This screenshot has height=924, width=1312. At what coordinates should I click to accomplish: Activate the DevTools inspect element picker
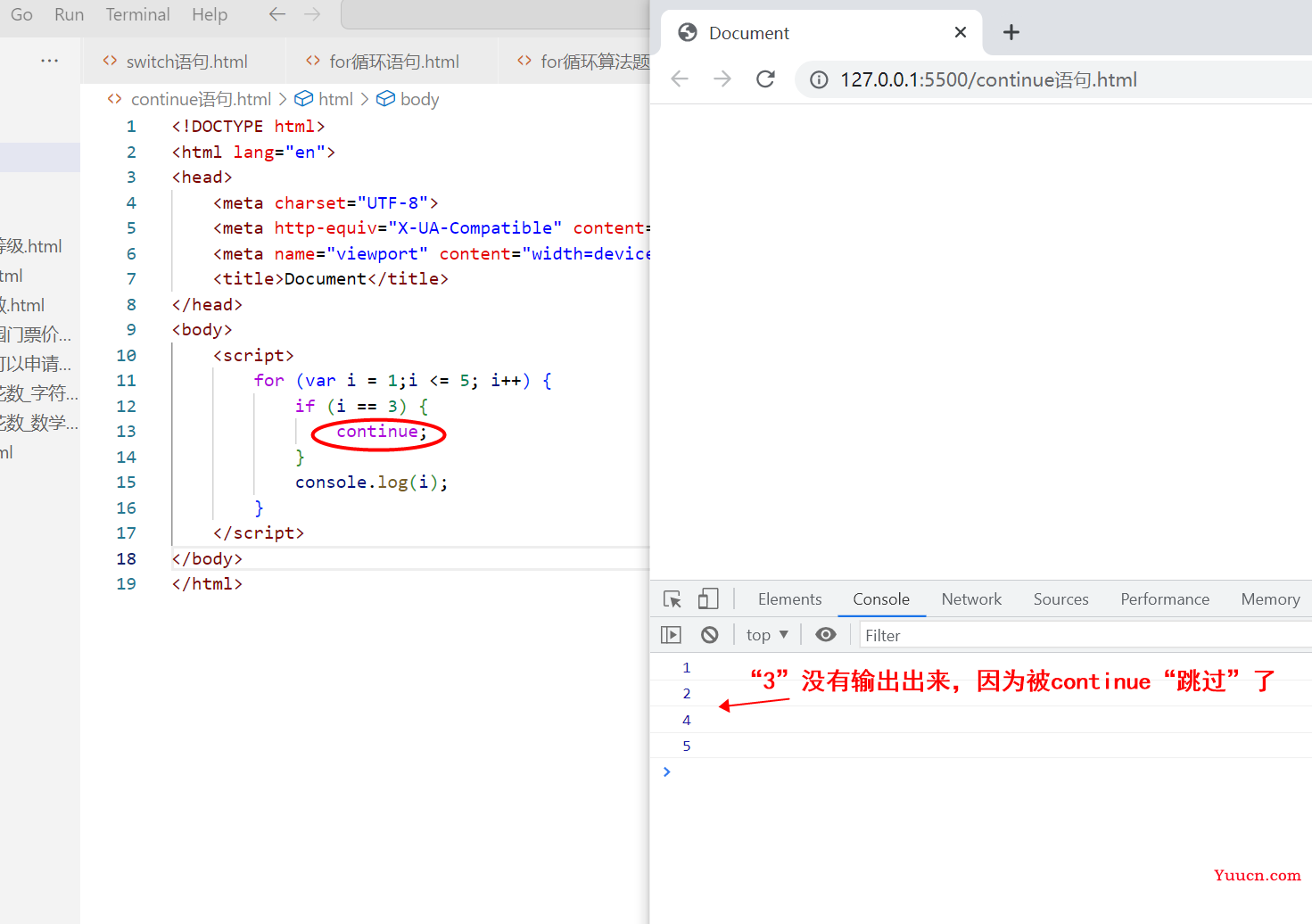[673, 599]
